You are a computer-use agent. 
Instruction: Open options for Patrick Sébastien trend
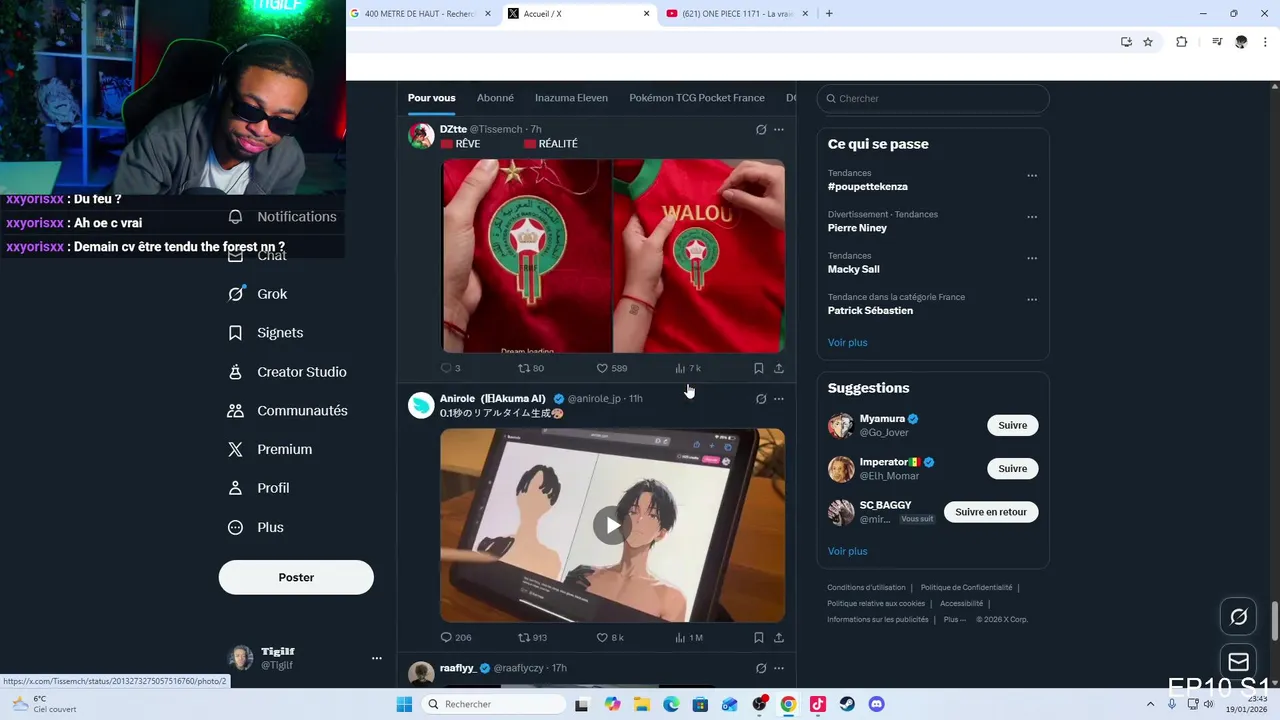pyautogui.click(x=1032, y=299)
